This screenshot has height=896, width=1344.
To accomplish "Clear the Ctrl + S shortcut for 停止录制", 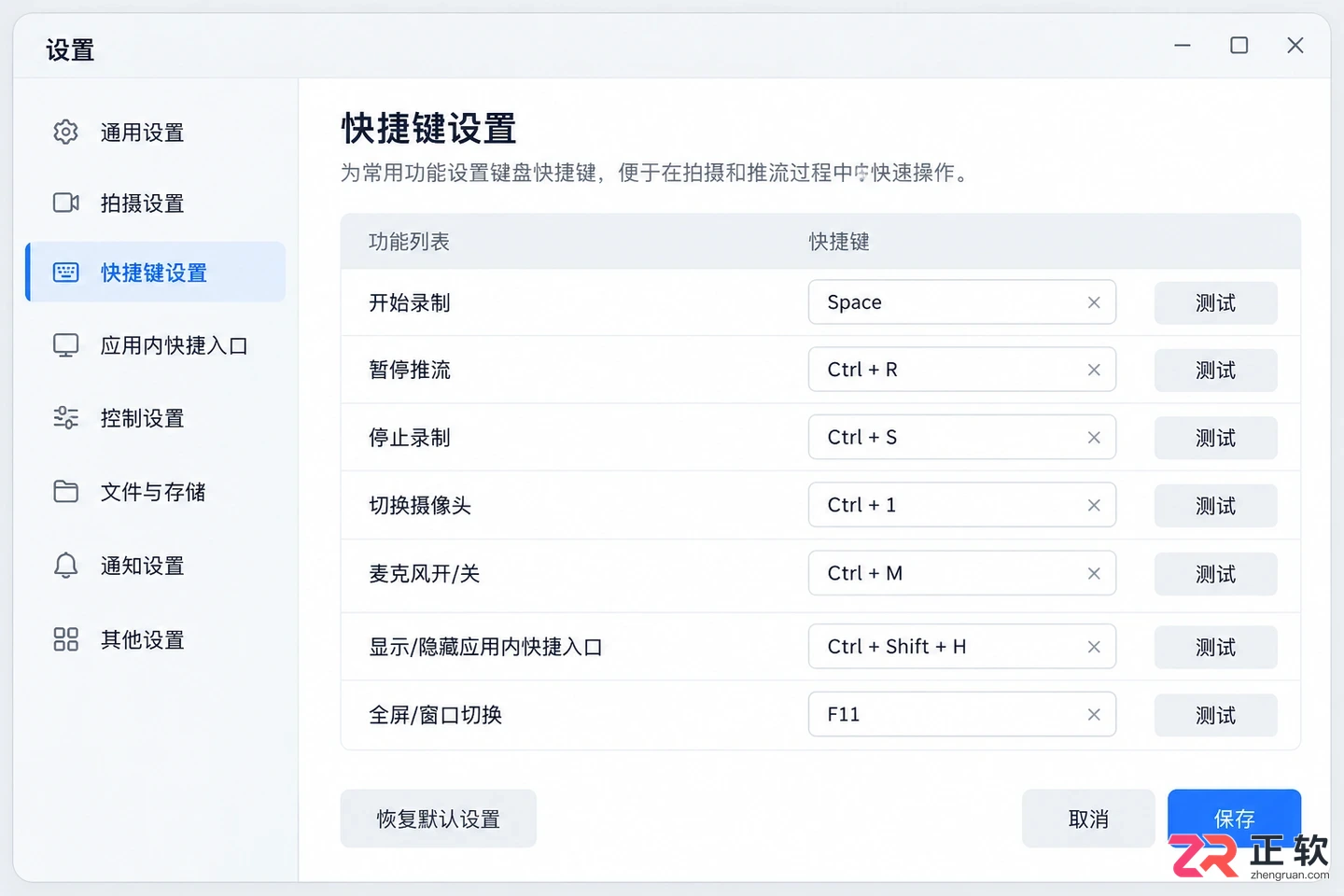I will tap(1094, 437).
